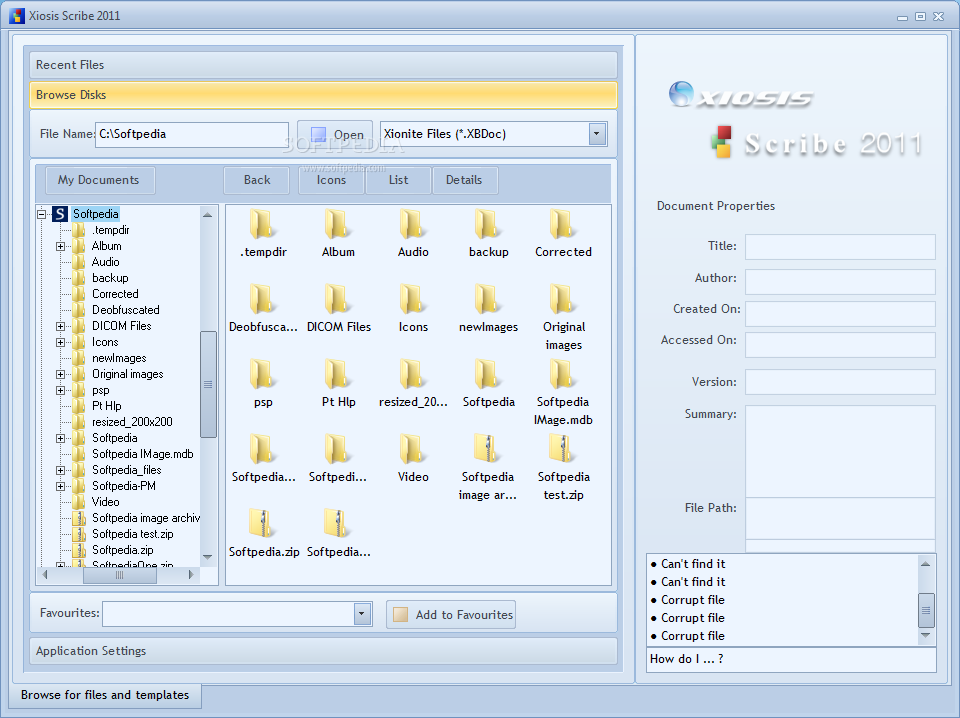Open the Video folder icon in file pane
The height and width of the screenshot is (718, 960).
click(412, 449)
